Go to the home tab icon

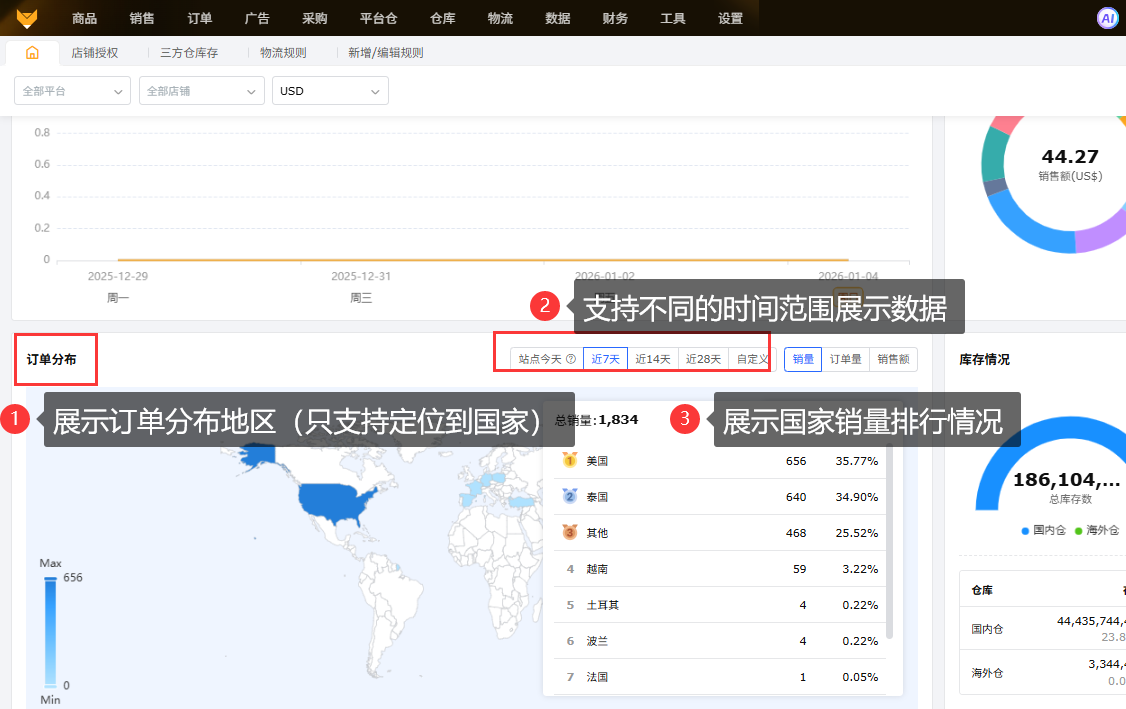point(32,52)
